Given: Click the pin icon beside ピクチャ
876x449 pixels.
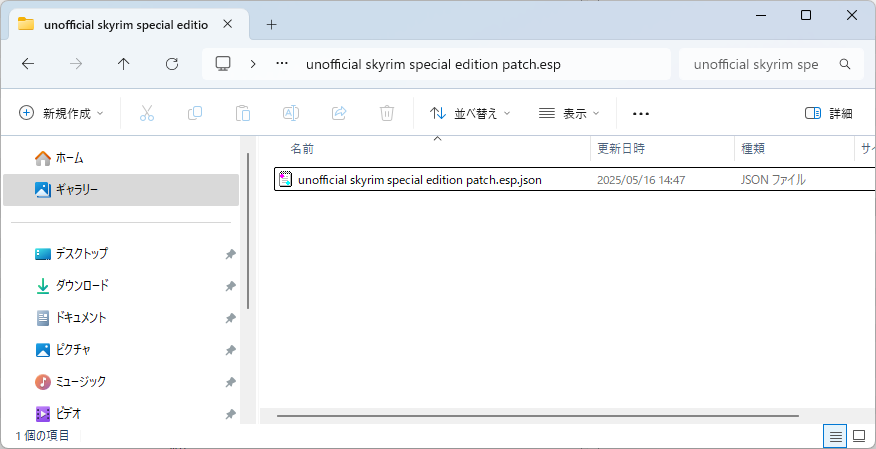Looking at the screenshot, I should pos(230,350).
